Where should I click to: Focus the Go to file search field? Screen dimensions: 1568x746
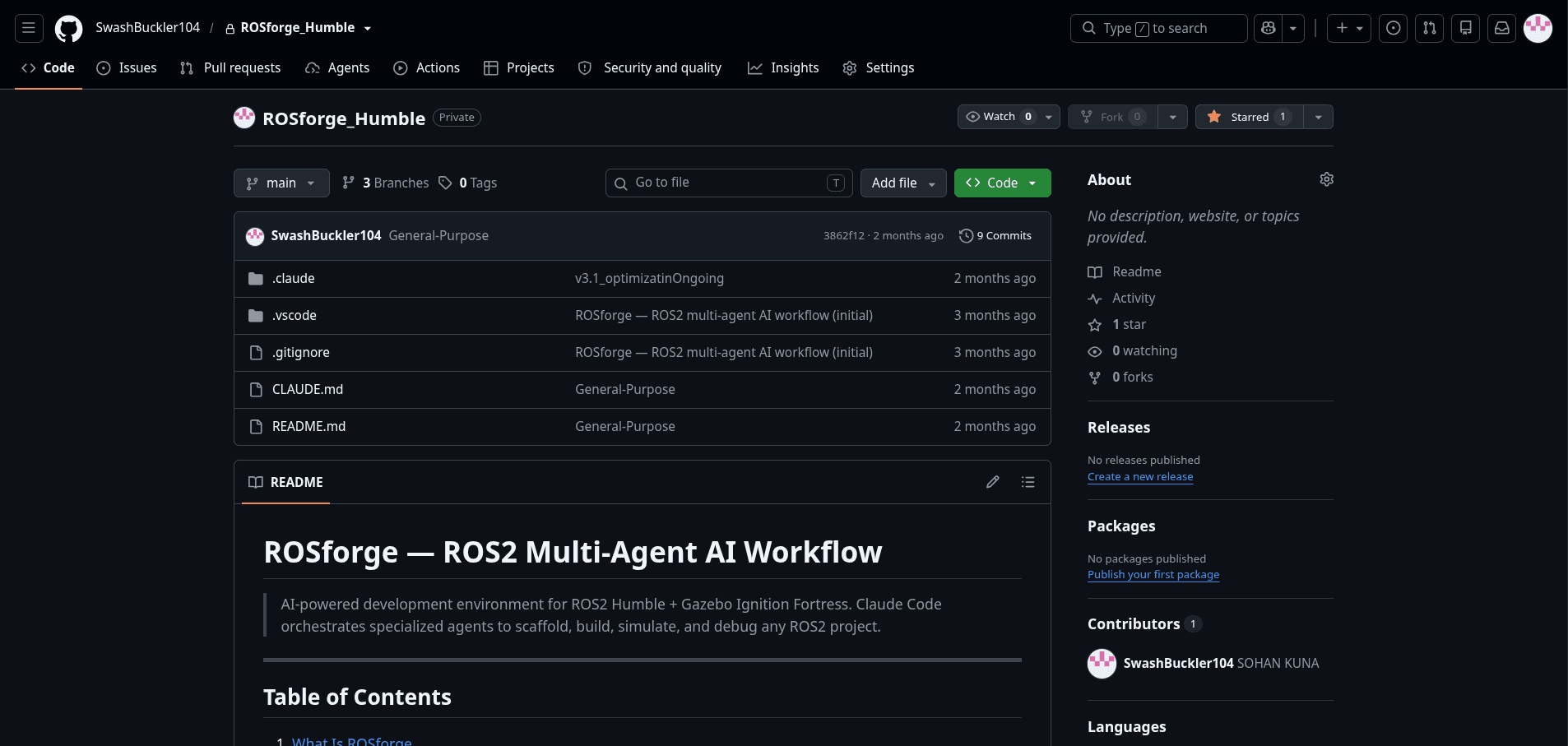[x=729, y=183]
